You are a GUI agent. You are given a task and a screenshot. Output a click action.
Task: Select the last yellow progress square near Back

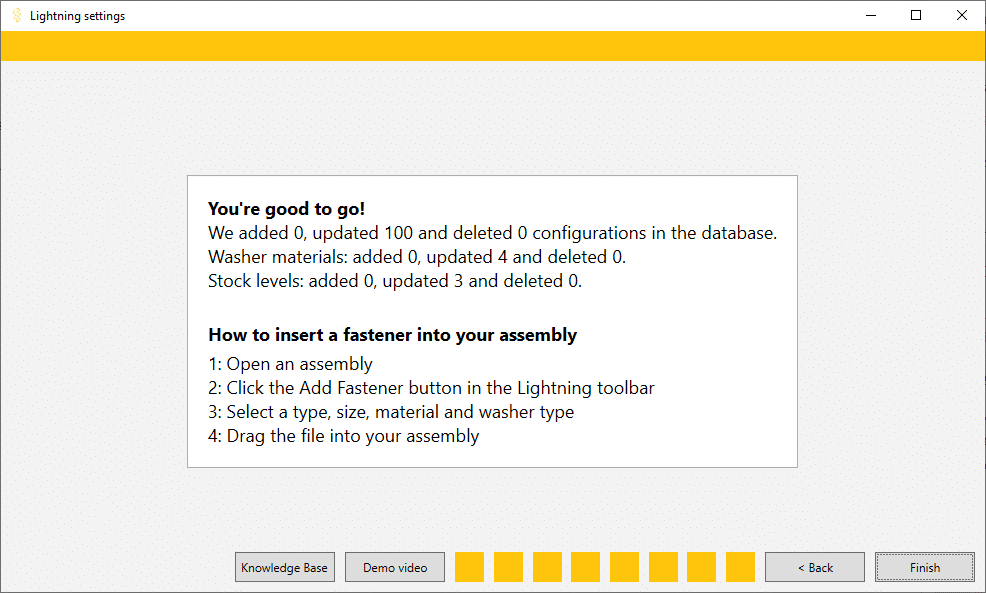pyautogui.click(x=740, y=567)
